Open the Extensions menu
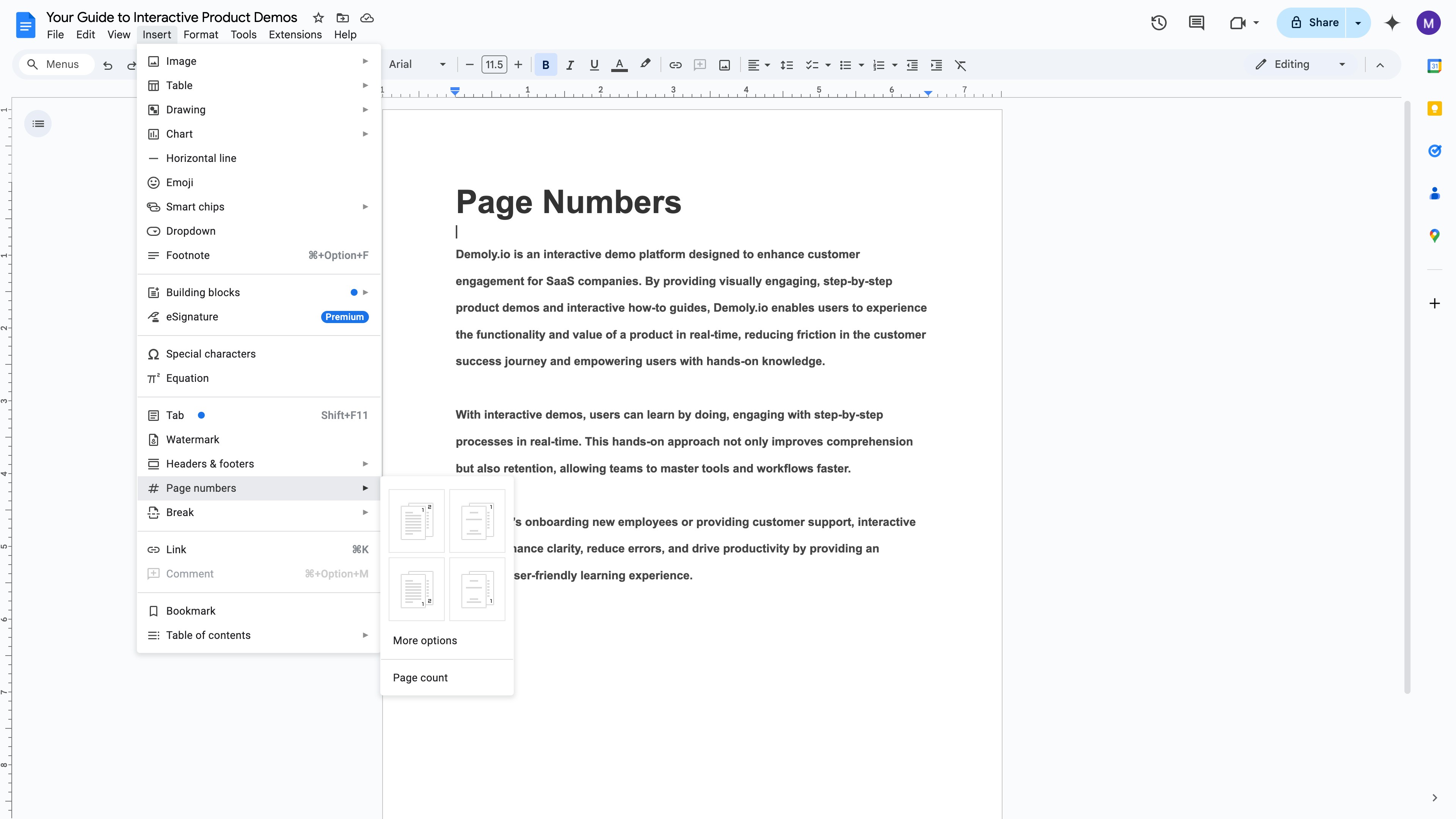Viewport: 1456px width, 819px height. 295,35
